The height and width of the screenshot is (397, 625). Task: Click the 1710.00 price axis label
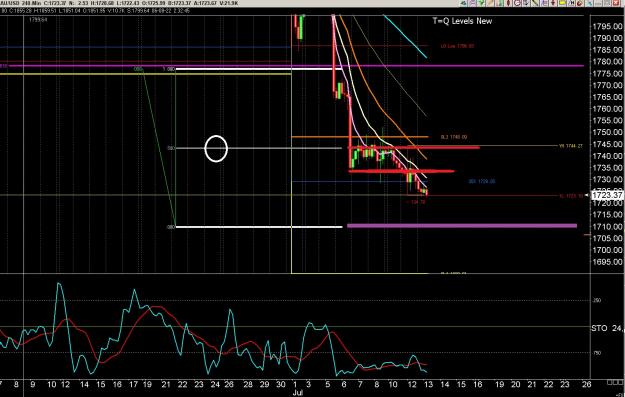pyautogui.click(x=607, y=226)
